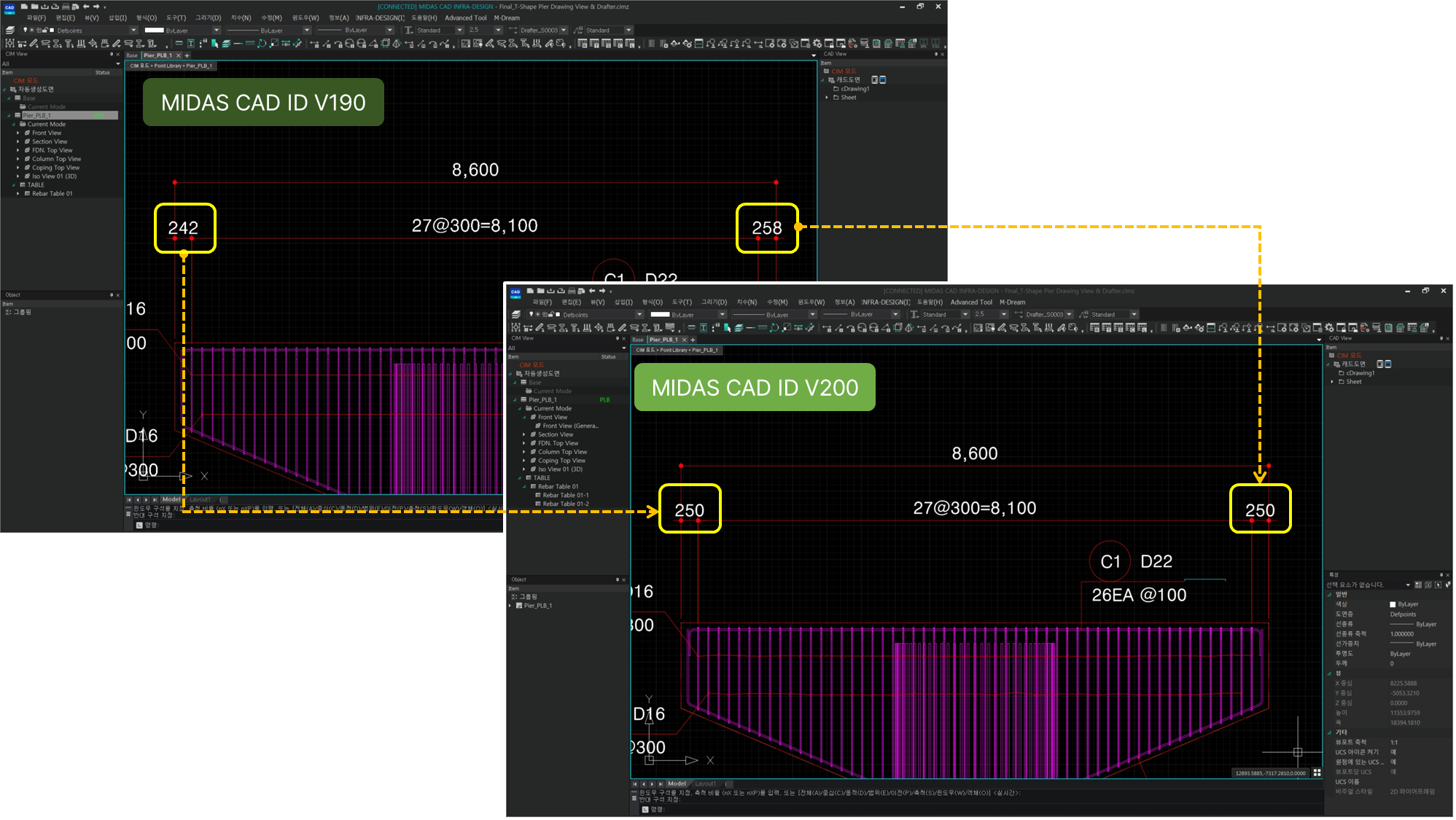Open 그리기(D) menu in V200 window
This screenshot has width=1456, height=820.
(714, 302)
